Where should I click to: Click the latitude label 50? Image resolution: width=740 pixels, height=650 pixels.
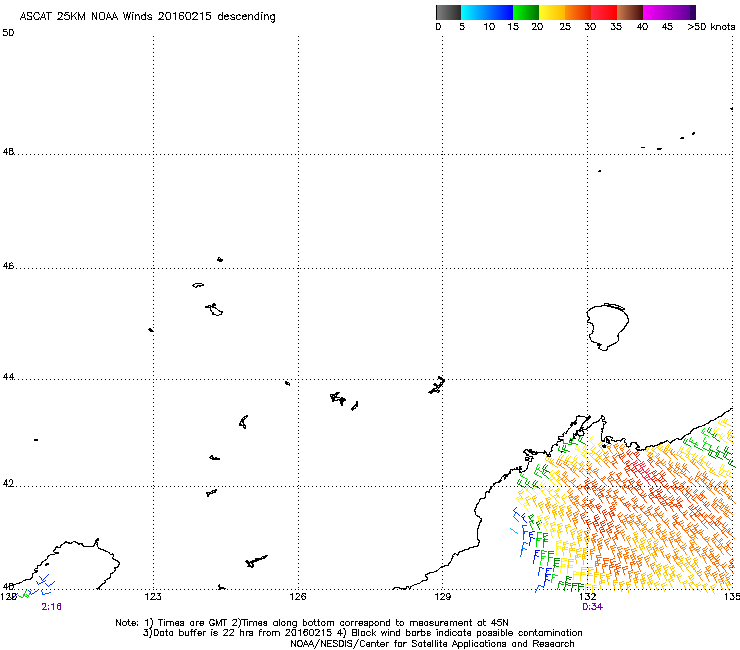pos(8,33)
